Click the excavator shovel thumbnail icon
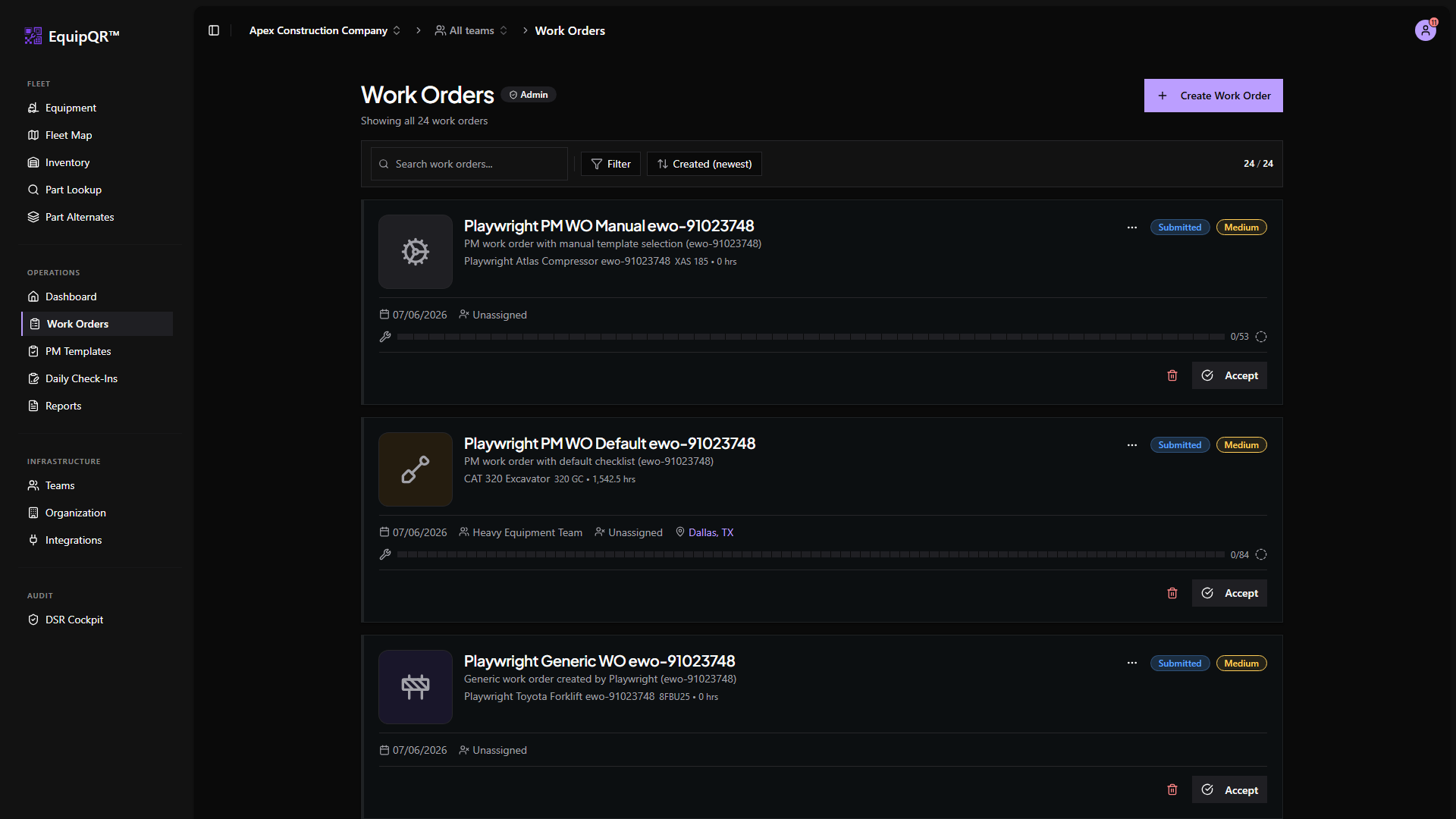 coord(416,469)
